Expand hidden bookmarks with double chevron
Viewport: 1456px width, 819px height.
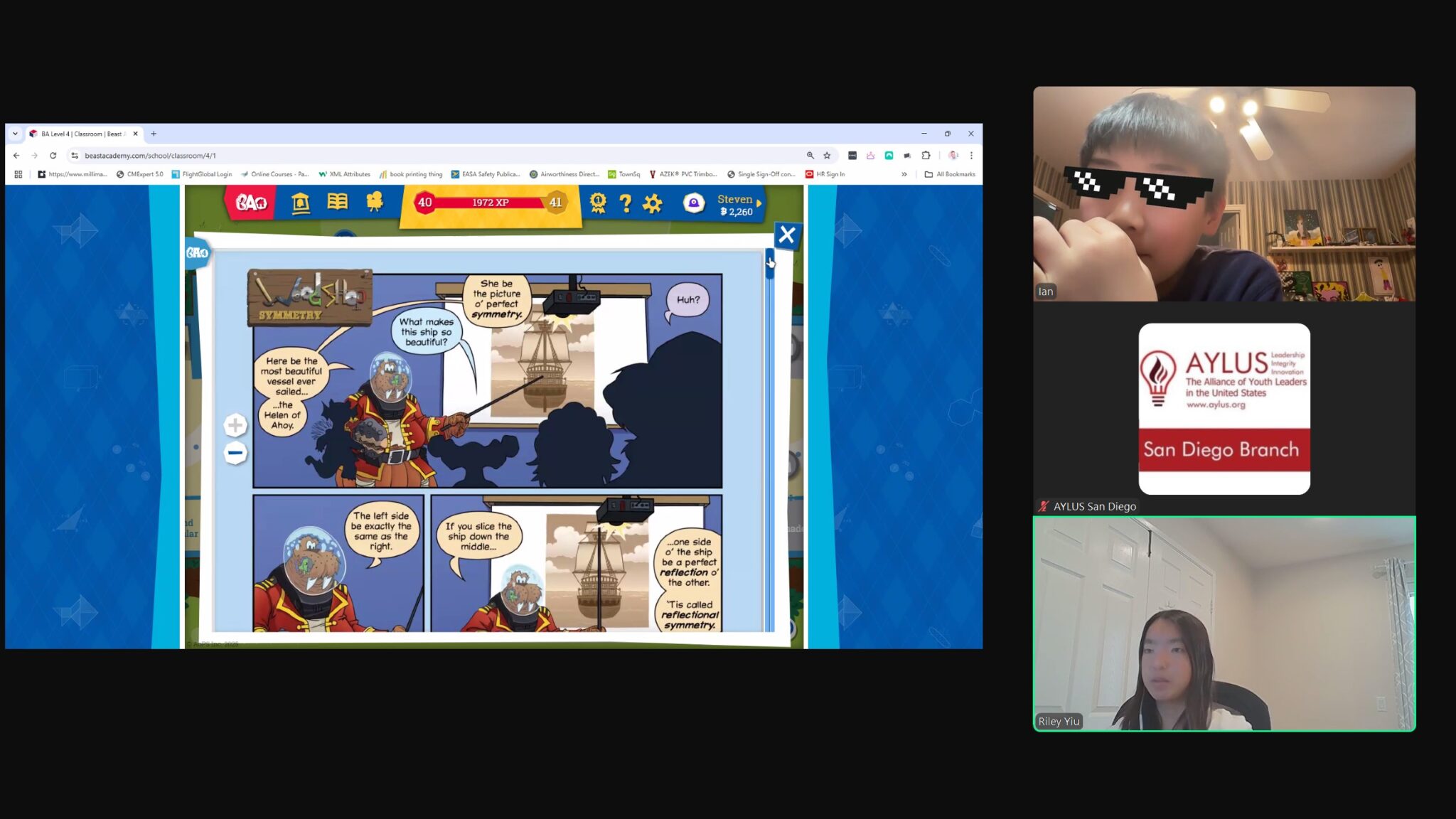(904, 174)
